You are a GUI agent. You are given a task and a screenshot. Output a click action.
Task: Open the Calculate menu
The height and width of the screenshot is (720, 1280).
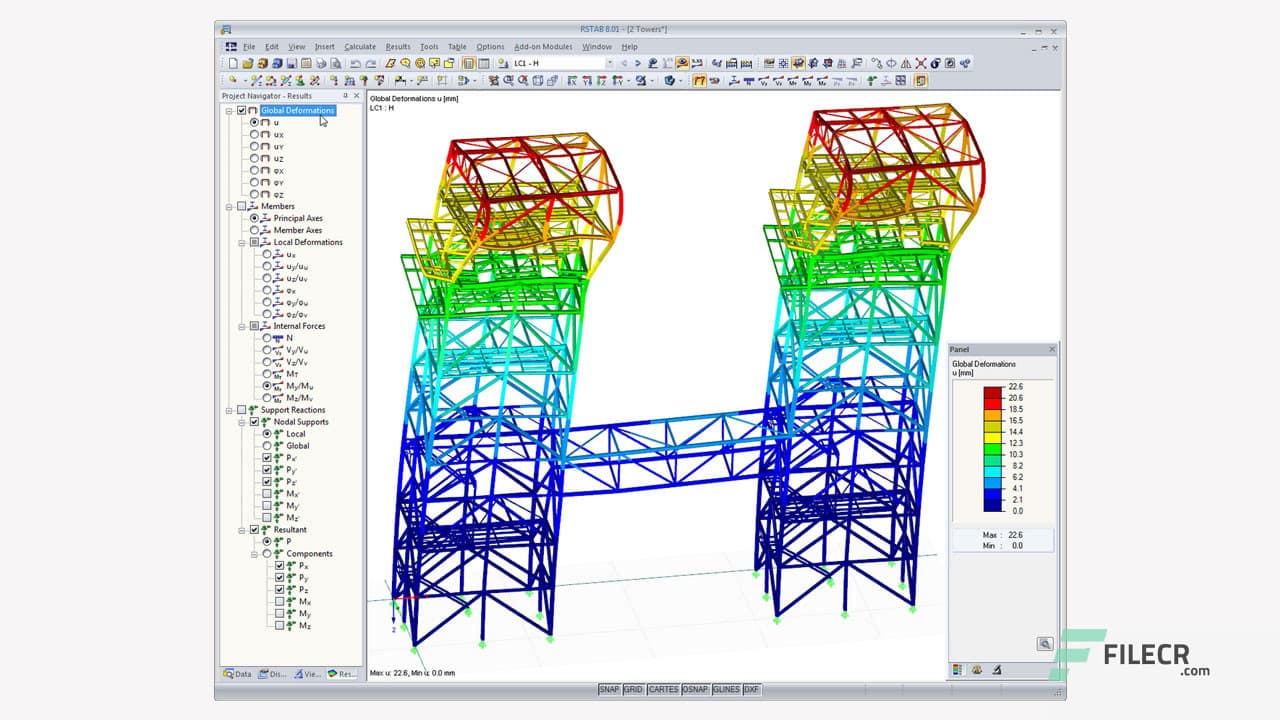point(360,47)
